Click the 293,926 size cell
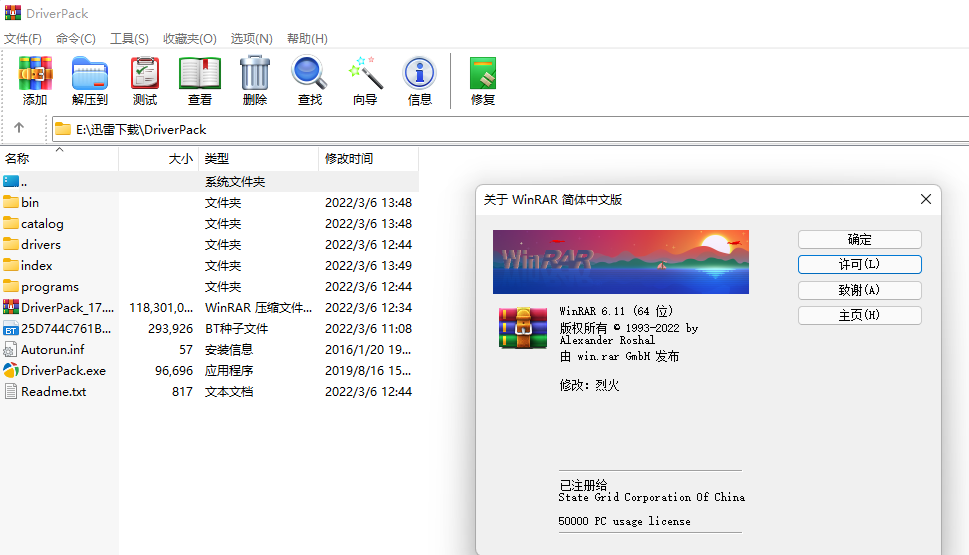 point(171,329)
